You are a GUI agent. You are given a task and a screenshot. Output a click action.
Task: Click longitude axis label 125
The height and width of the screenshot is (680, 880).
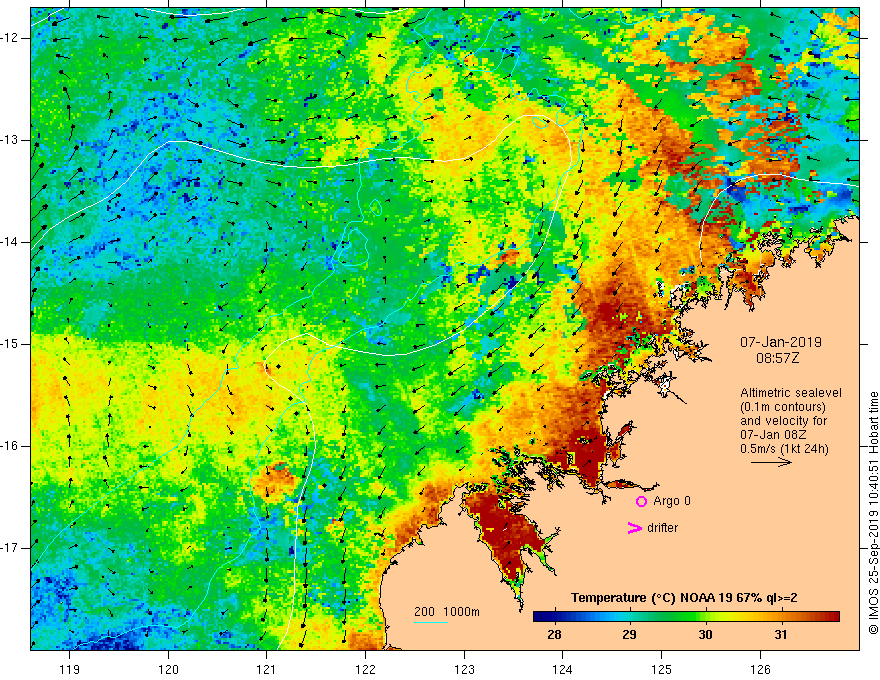(662, 669)
